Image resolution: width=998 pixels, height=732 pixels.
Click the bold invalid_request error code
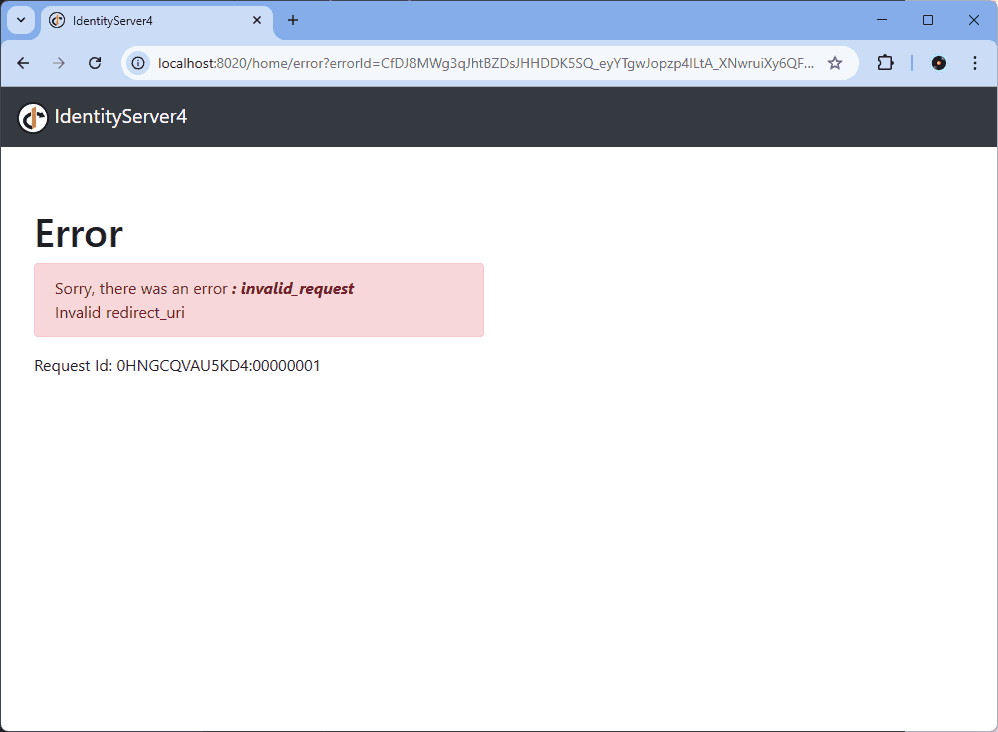click(297, 289)
